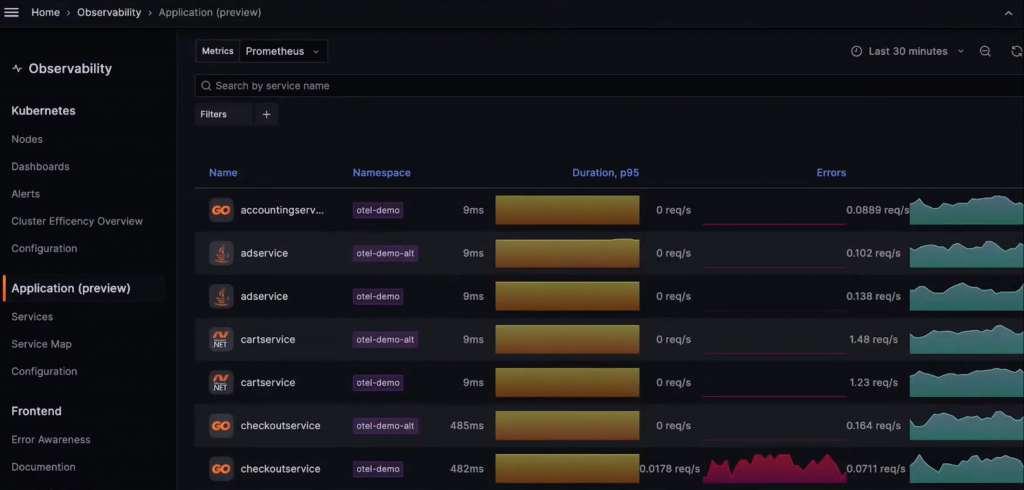Sort the table by the Name column header
Screen dimensions: 1024x490
(x=223, y=173)
